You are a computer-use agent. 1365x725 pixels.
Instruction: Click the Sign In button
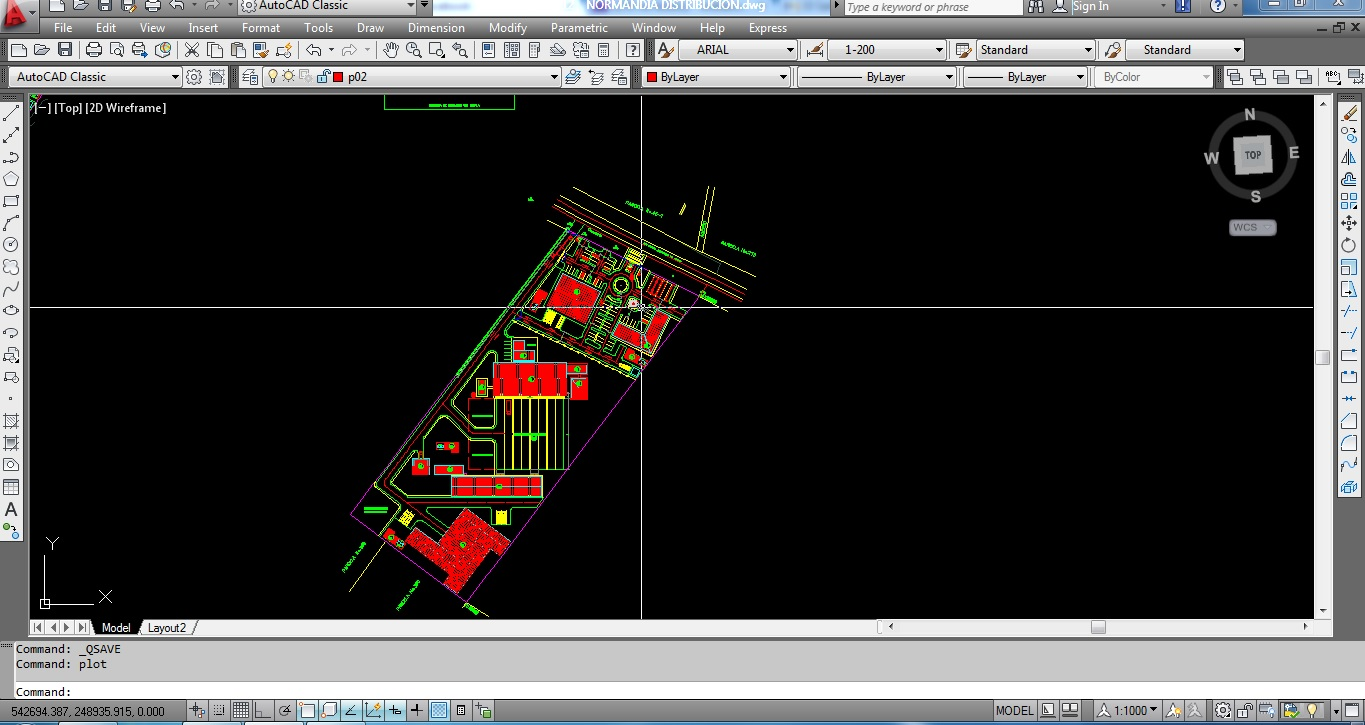1090,7
